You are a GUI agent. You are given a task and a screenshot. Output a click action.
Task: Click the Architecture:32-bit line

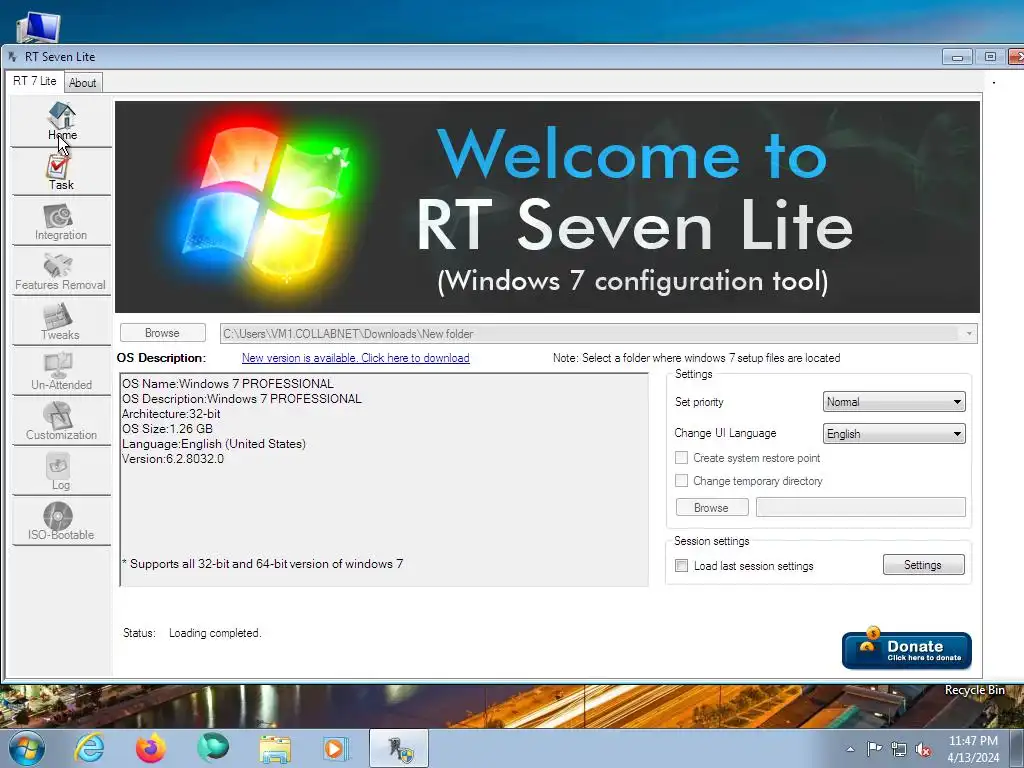pos(171,414)
